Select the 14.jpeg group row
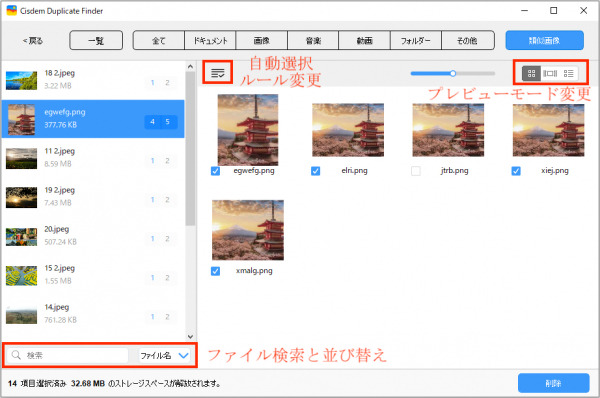This screenshot has width=600, height=398. 93,314
